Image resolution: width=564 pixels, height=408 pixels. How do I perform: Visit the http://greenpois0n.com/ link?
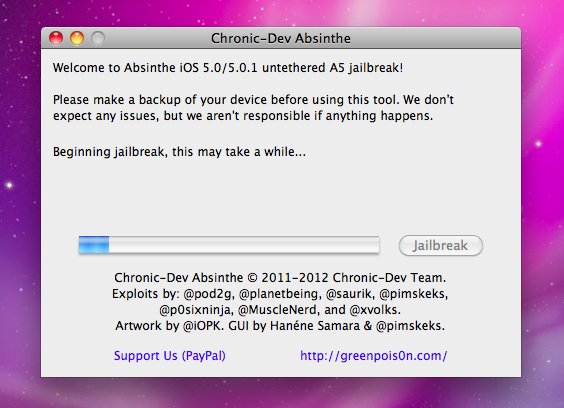pos(374,355)
